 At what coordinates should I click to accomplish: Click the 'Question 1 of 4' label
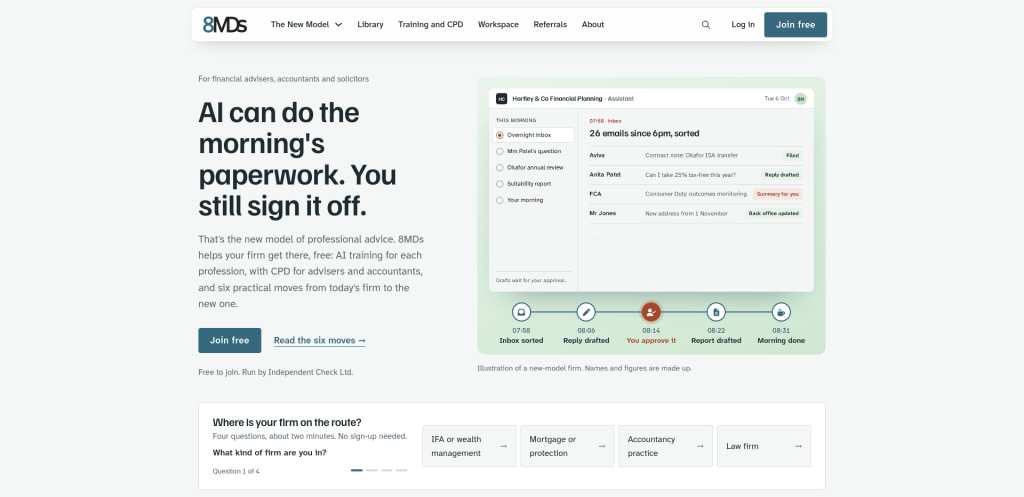(236, 471)
